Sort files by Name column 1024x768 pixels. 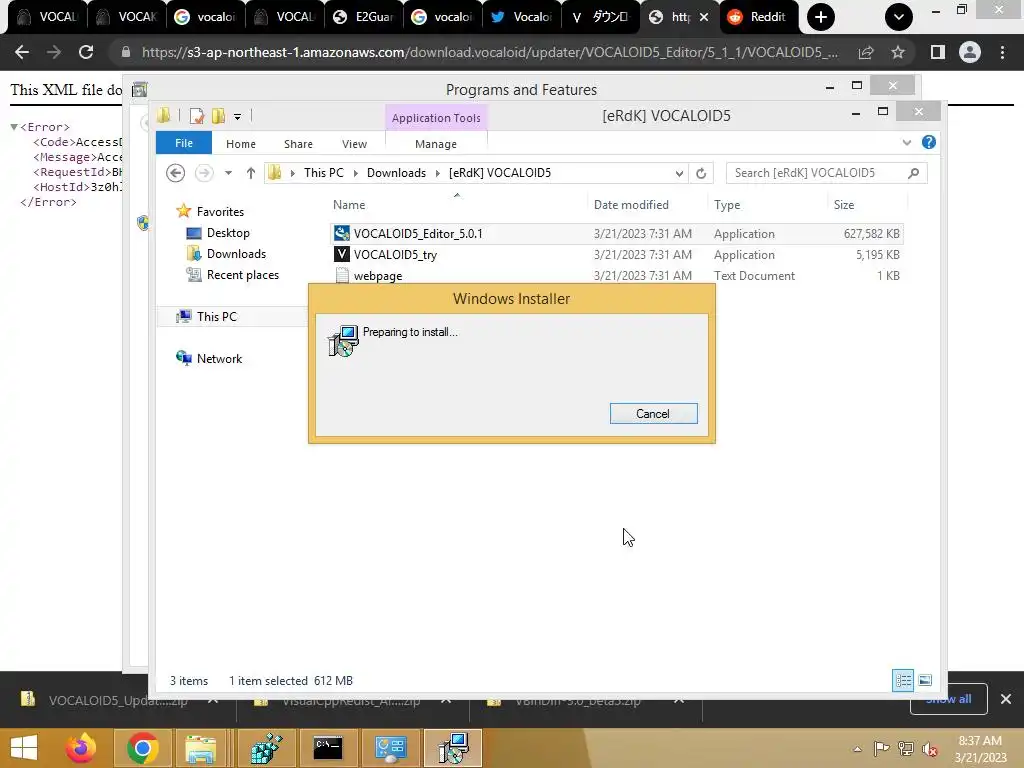point(457,204)
